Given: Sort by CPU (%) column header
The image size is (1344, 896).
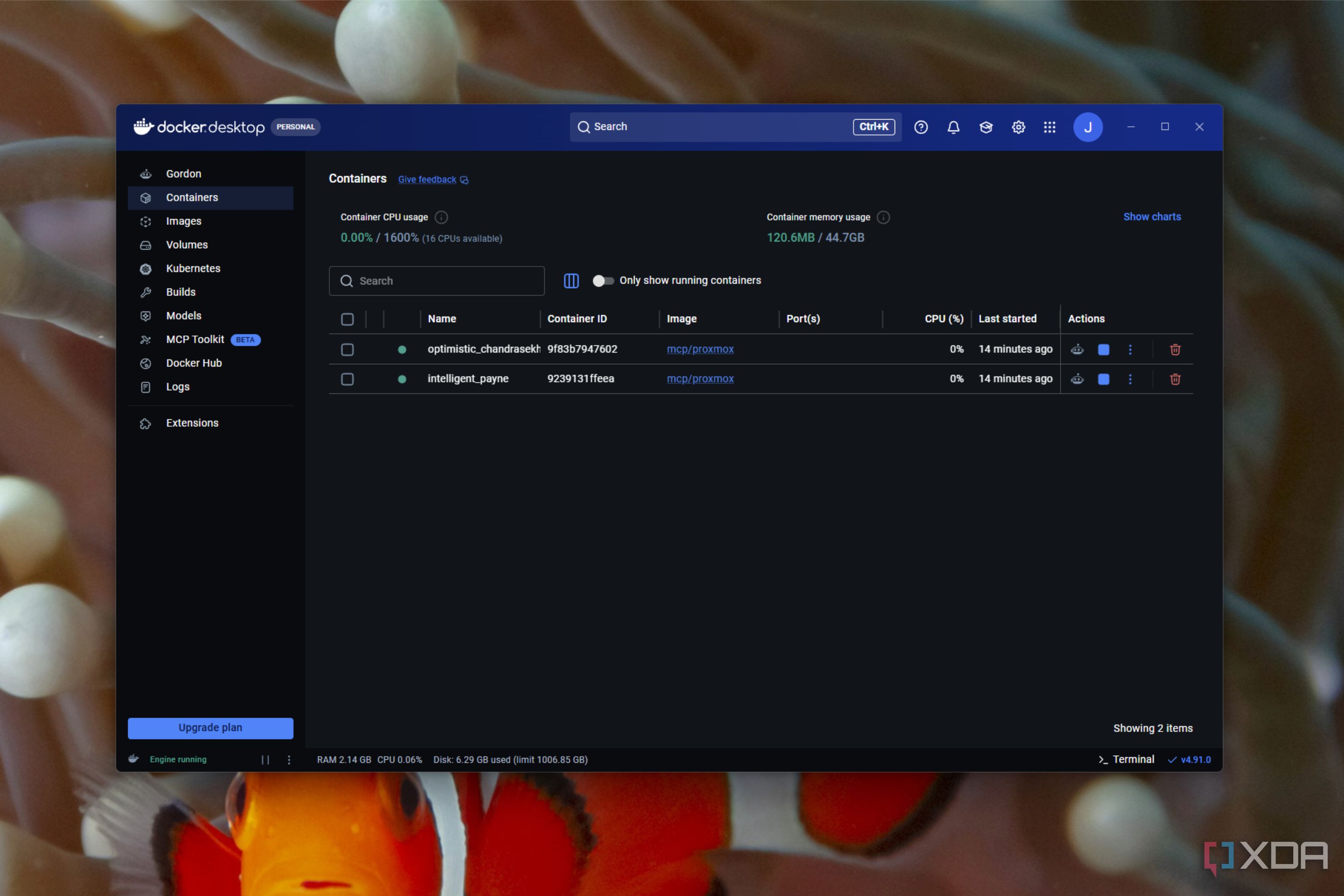Looking at the screenshot, I should [944, 319].
